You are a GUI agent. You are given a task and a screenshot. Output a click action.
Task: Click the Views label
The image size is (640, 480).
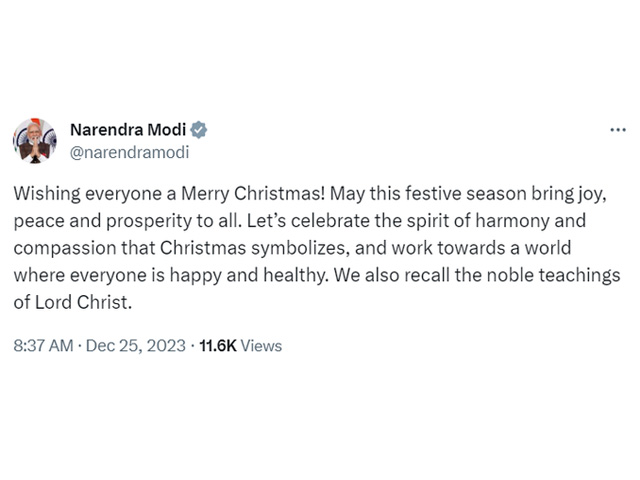(261, 346)
